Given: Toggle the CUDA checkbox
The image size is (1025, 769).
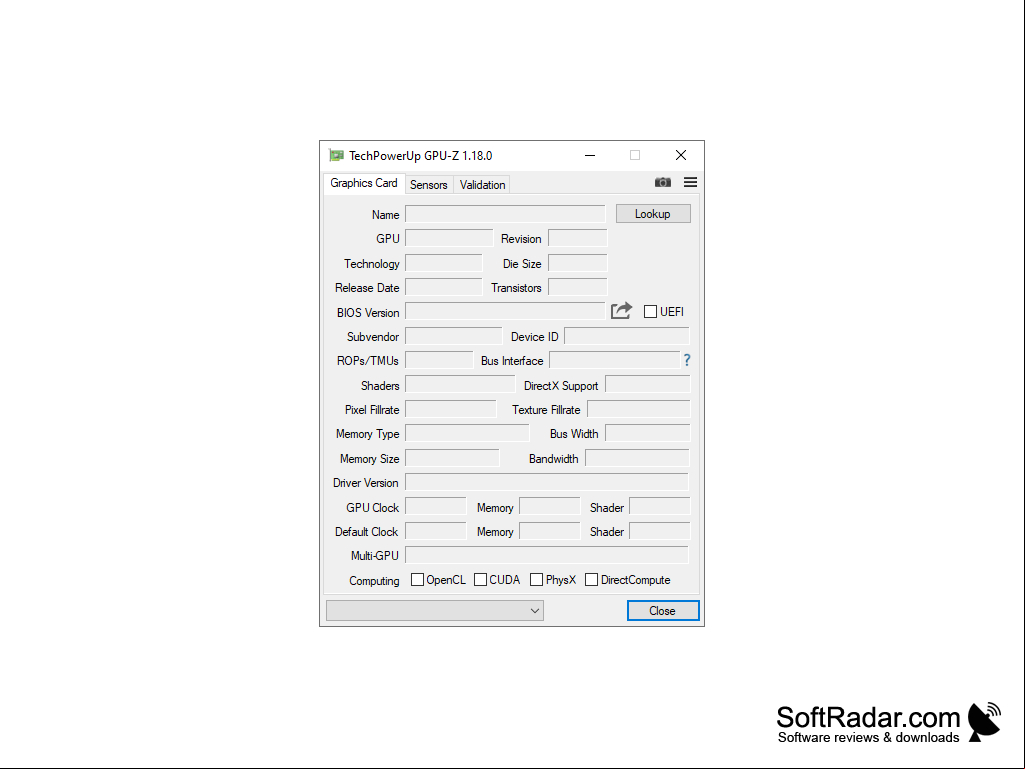Looking at the screenshot, I should coord(480,580).
